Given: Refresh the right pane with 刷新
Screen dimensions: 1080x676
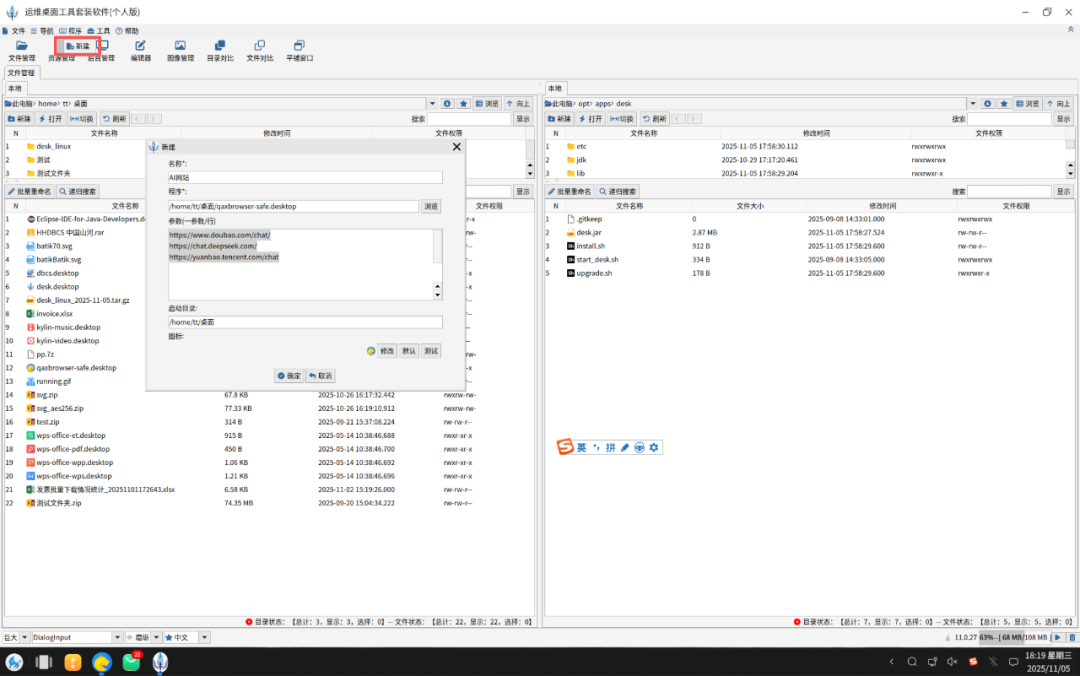Looking at the screenshot, I should [654, 119].
